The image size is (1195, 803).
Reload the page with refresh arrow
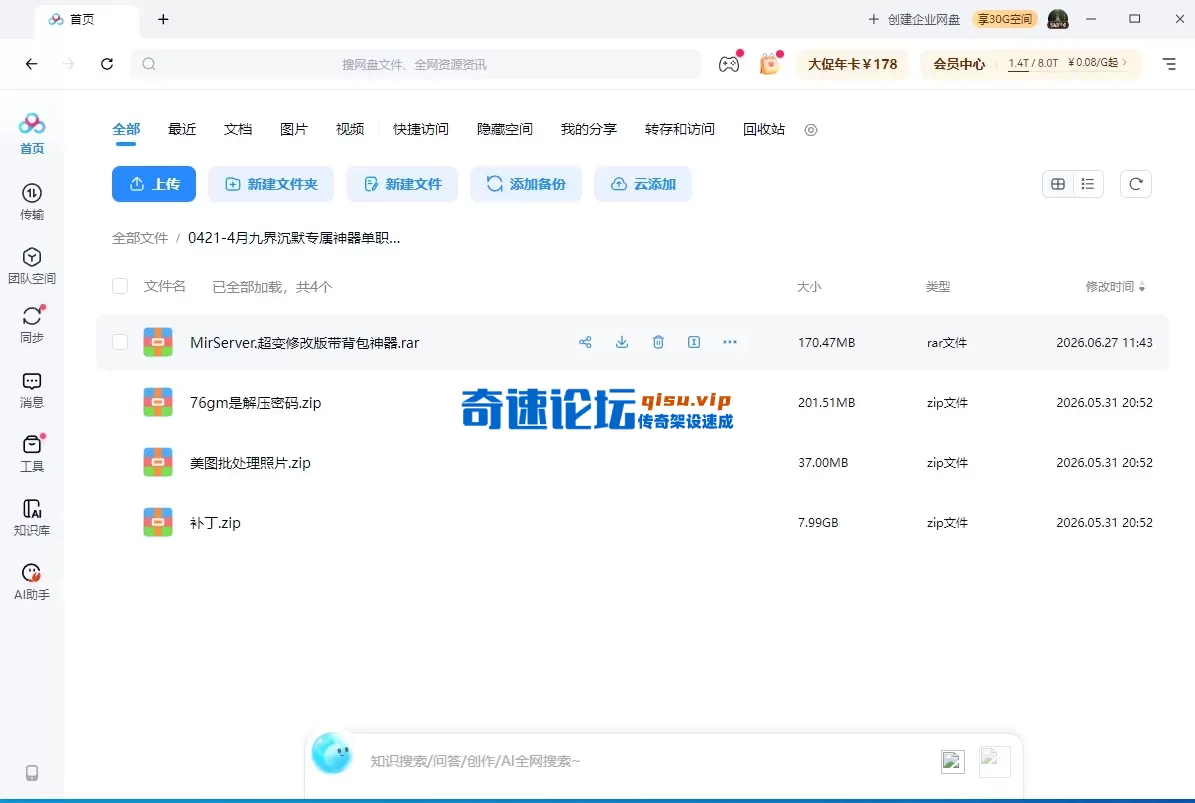coord(107,64)
